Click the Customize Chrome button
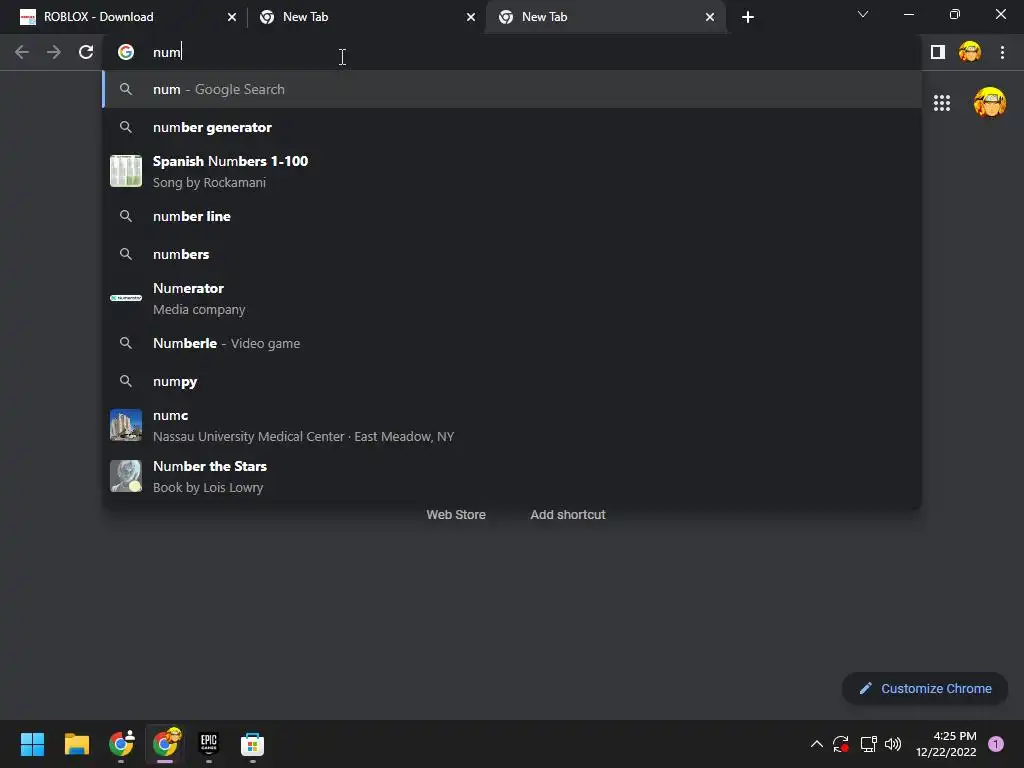Image resolution: width=1024 pixels, height=768 pixels. [x=925, y=689]
